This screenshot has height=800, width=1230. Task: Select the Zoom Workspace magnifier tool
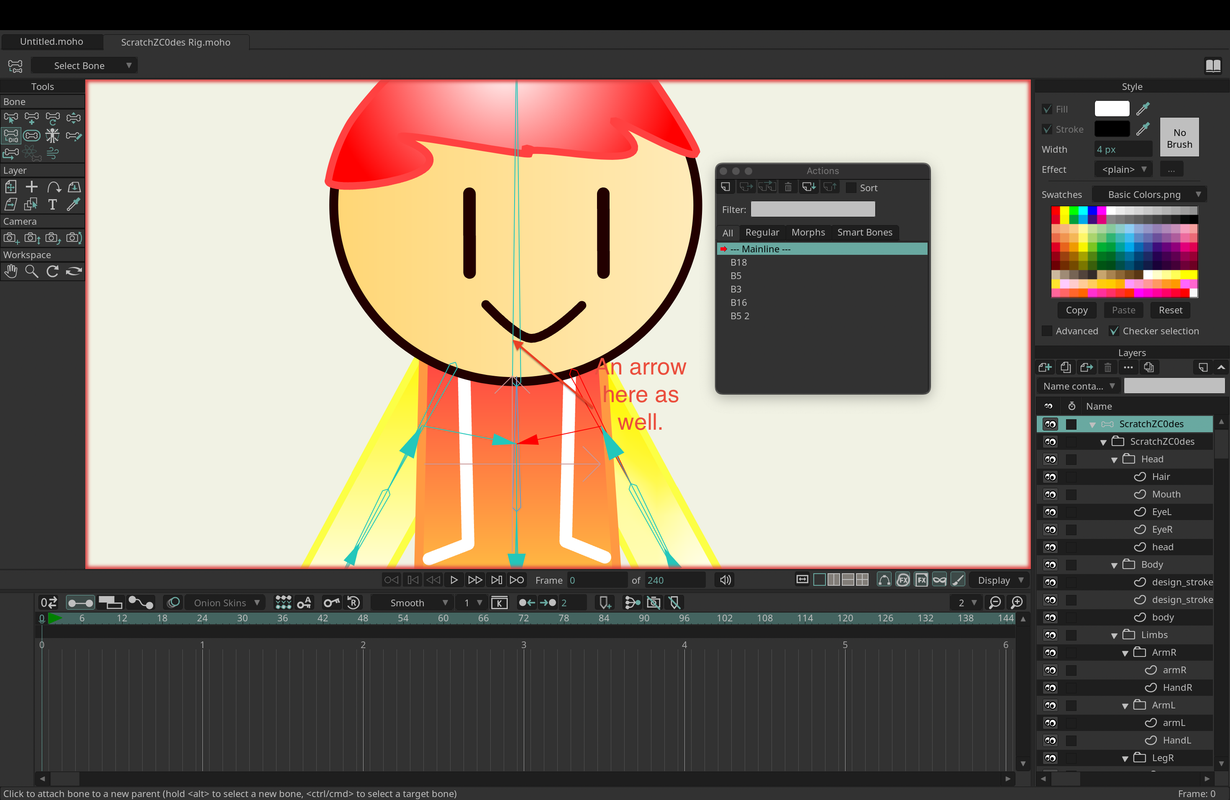(x=31, y=271)
